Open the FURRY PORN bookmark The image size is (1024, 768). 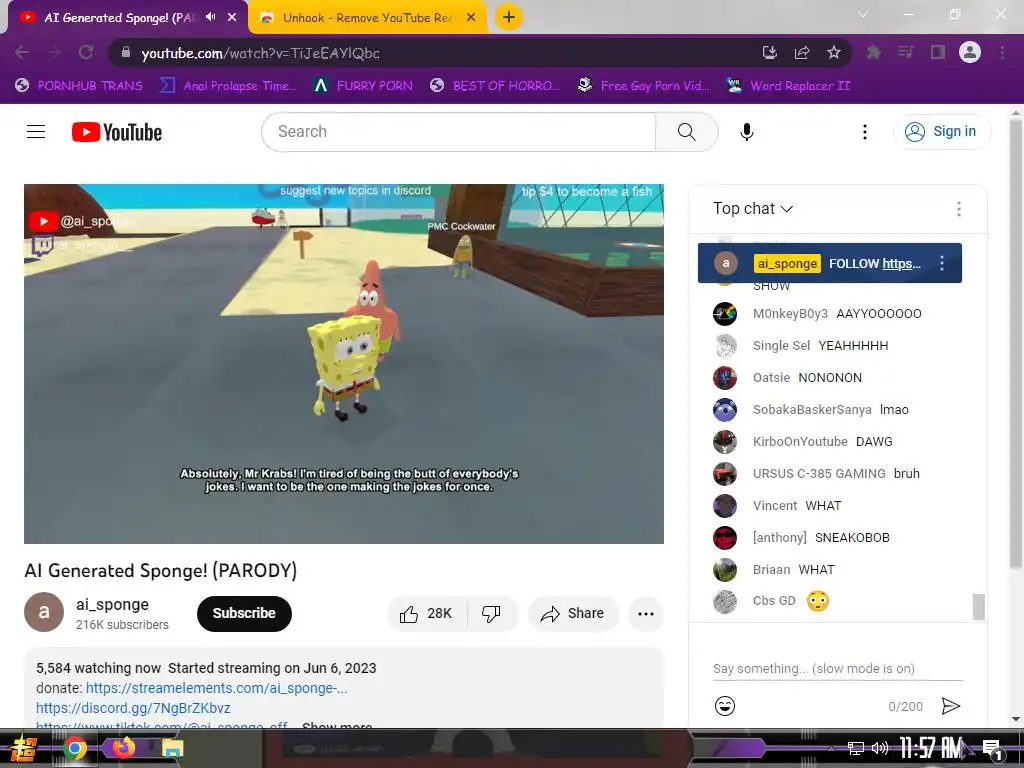coord(363,86)
